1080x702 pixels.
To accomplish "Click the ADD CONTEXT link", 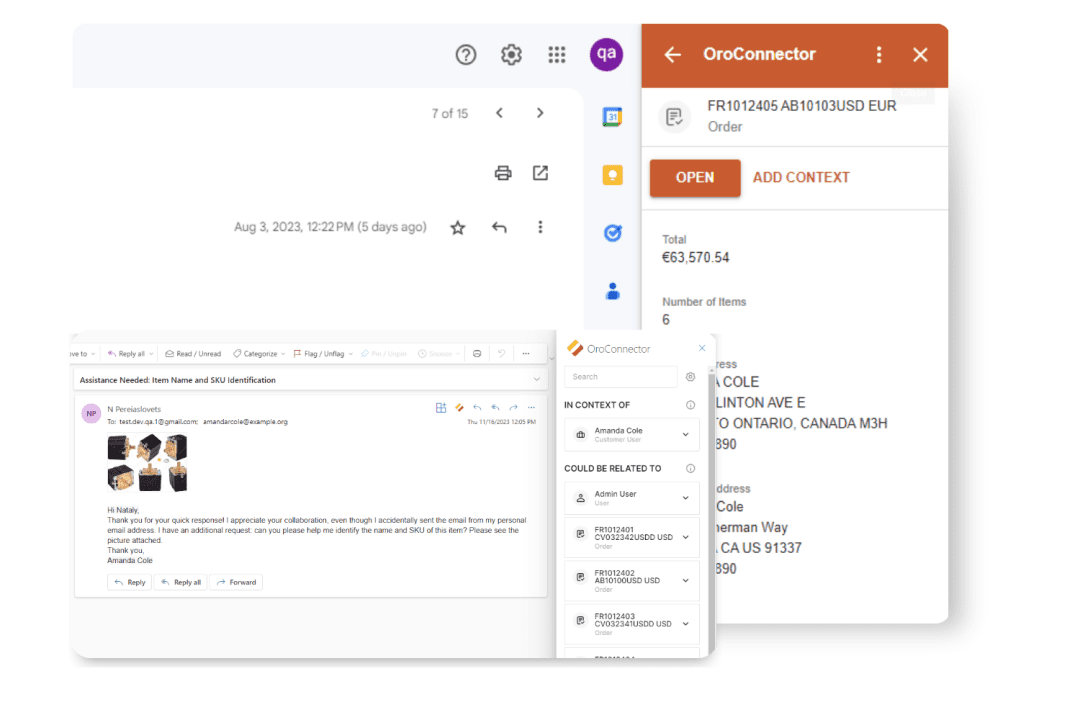I will pyautogui.click(x=801, y=177).
